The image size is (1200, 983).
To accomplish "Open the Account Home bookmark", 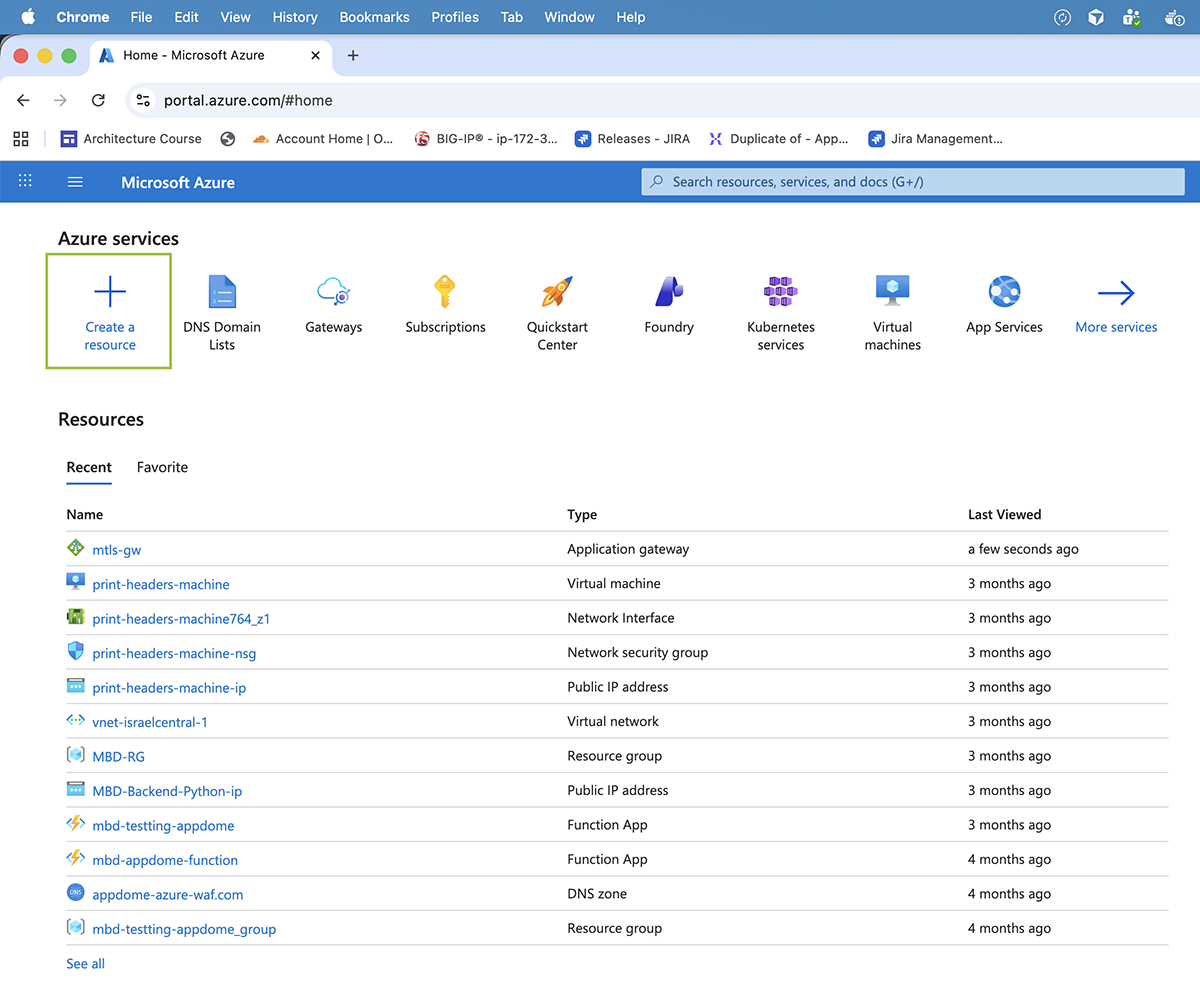I will 323,139.
